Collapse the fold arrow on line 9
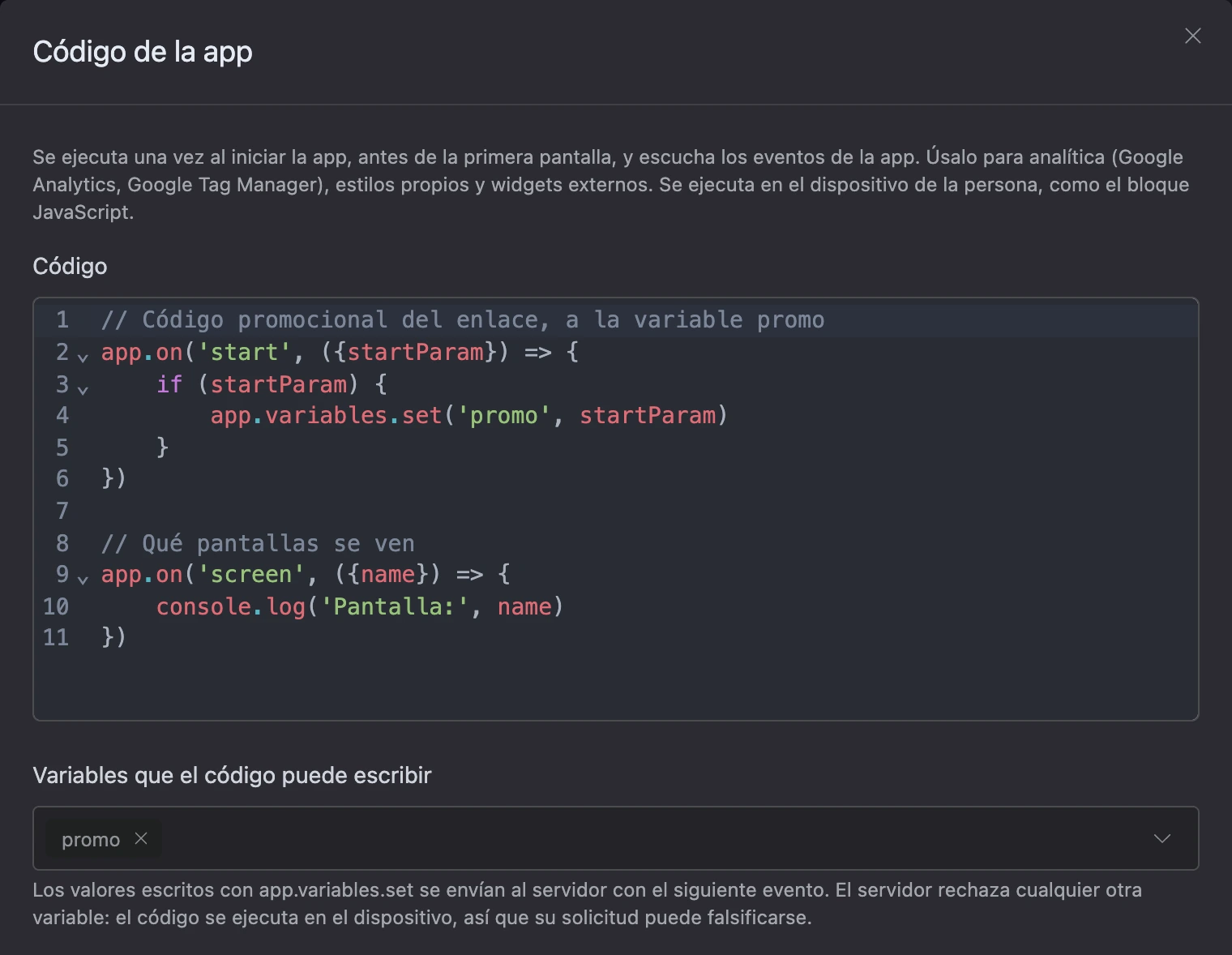The width and height of the screenshot is (1232, 955). pyautogui.click(x=83, y=579)
